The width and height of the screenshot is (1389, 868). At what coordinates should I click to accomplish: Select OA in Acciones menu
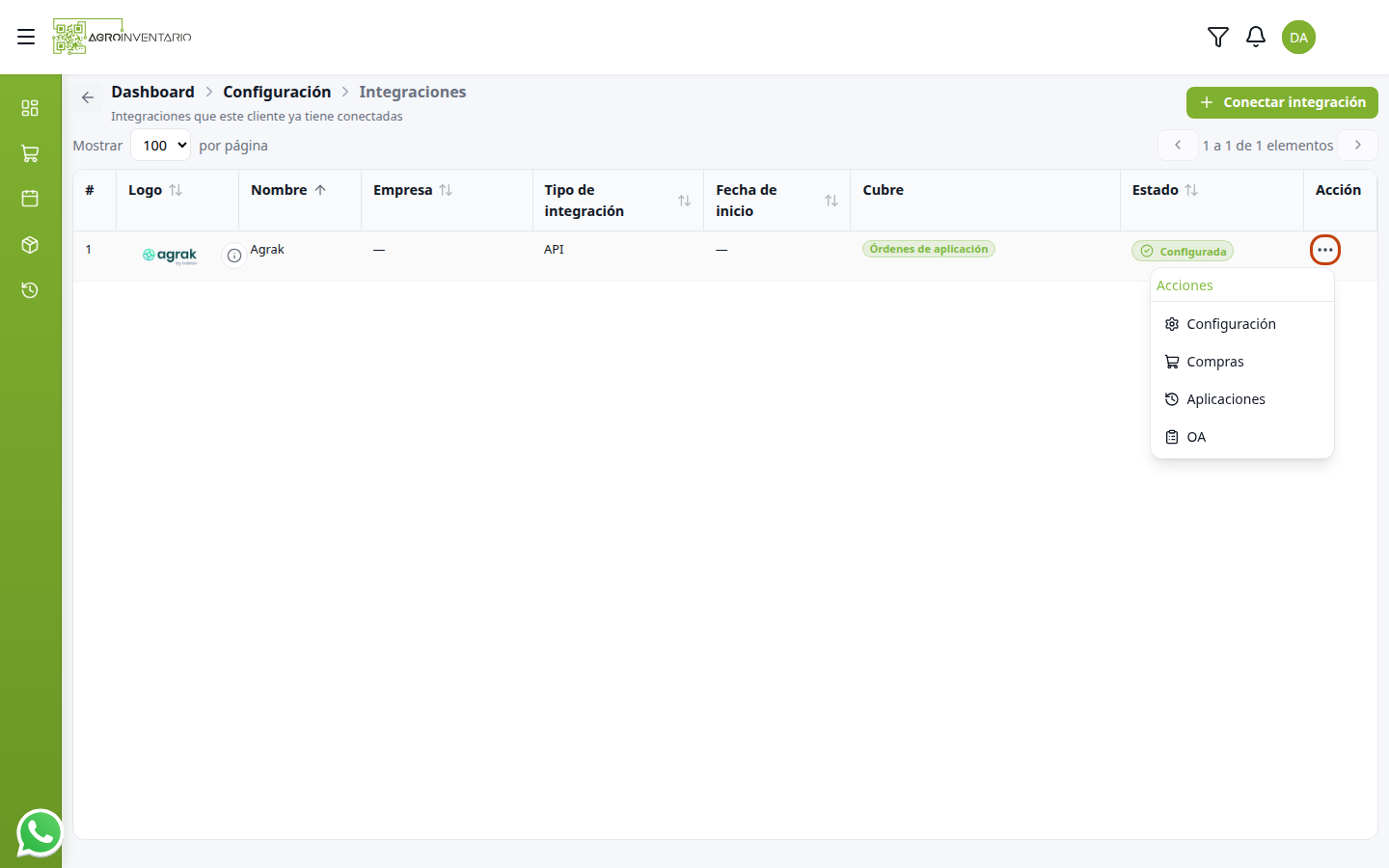coord(1242,437)
